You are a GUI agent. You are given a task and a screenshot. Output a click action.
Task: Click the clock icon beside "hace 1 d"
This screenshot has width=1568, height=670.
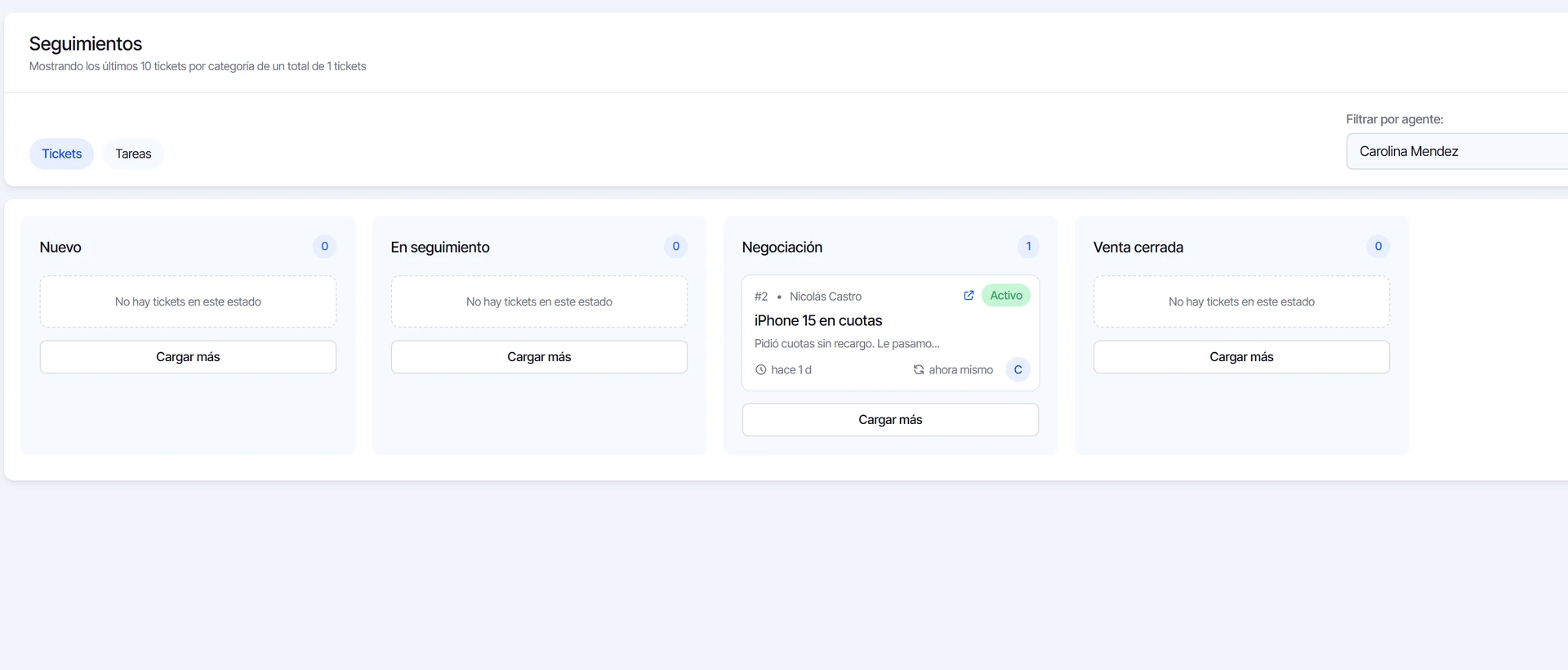(761, 370)
